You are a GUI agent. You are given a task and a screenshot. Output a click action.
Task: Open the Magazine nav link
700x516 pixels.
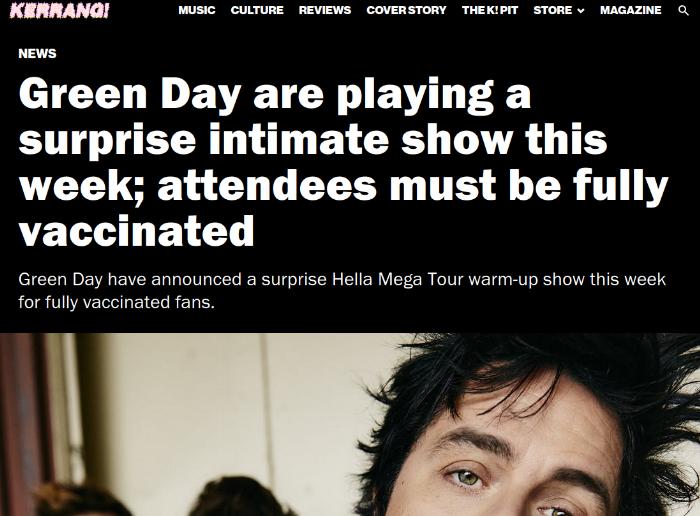pos(630,10)
